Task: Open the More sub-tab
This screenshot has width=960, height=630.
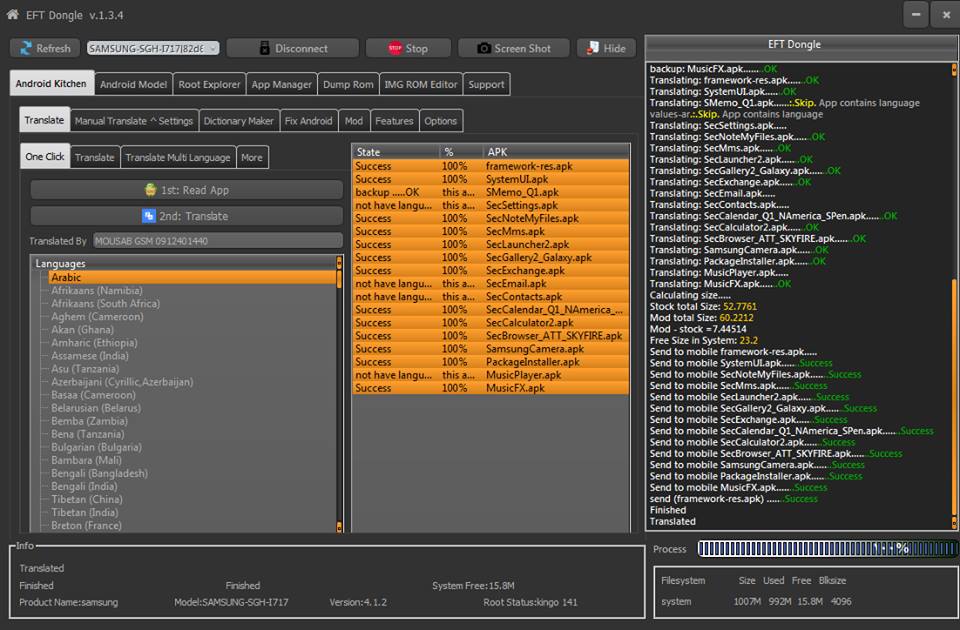Action: tap(252, 157)
